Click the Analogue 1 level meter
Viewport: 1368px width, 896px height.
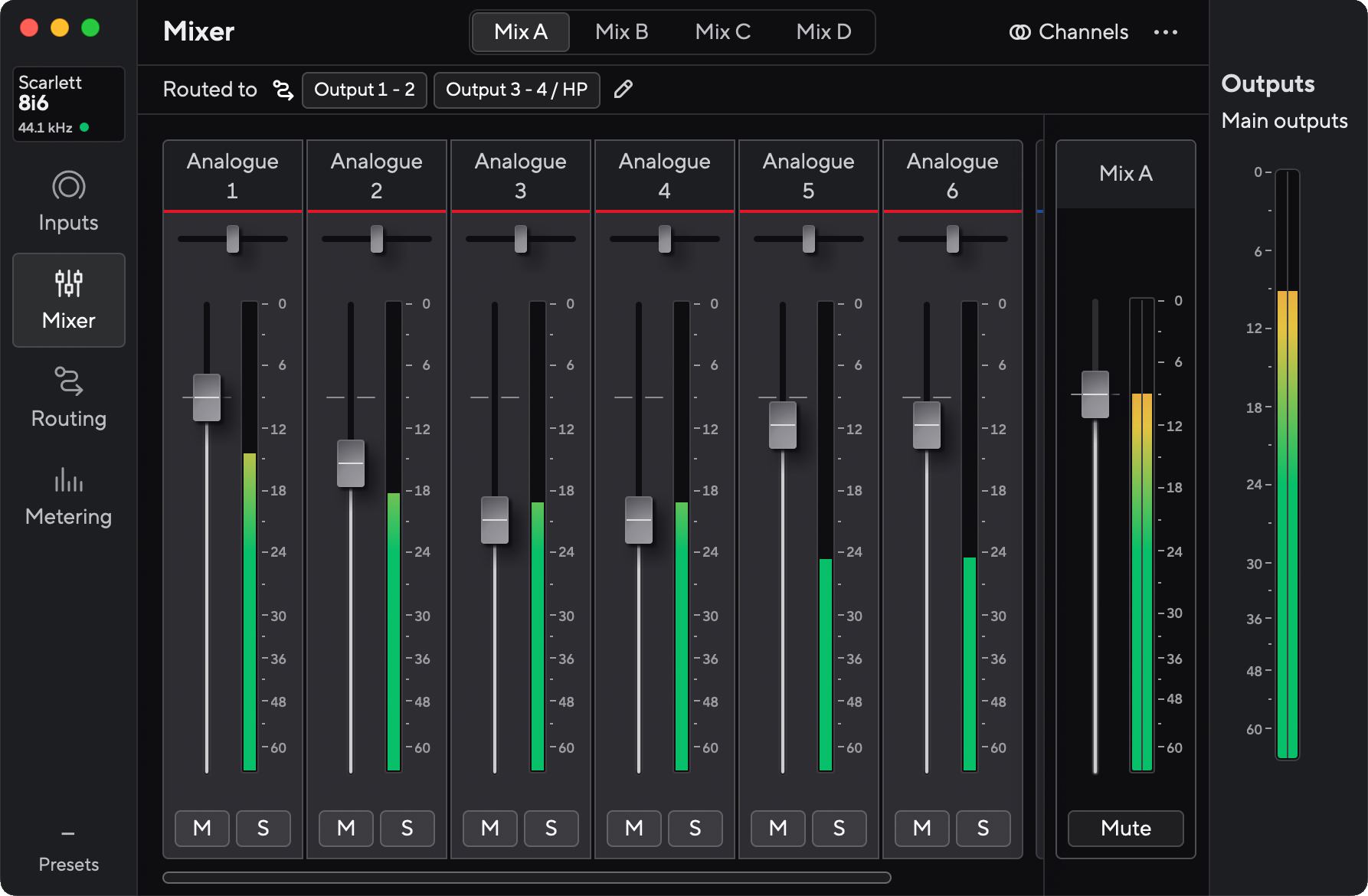click(250, 536)
